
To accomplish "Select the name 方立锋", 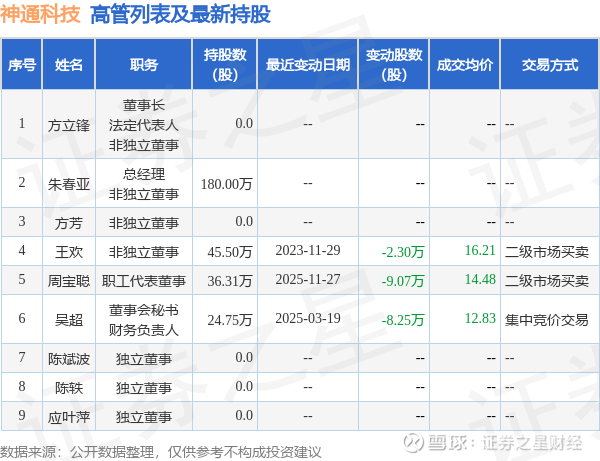I will click(68, 125).
